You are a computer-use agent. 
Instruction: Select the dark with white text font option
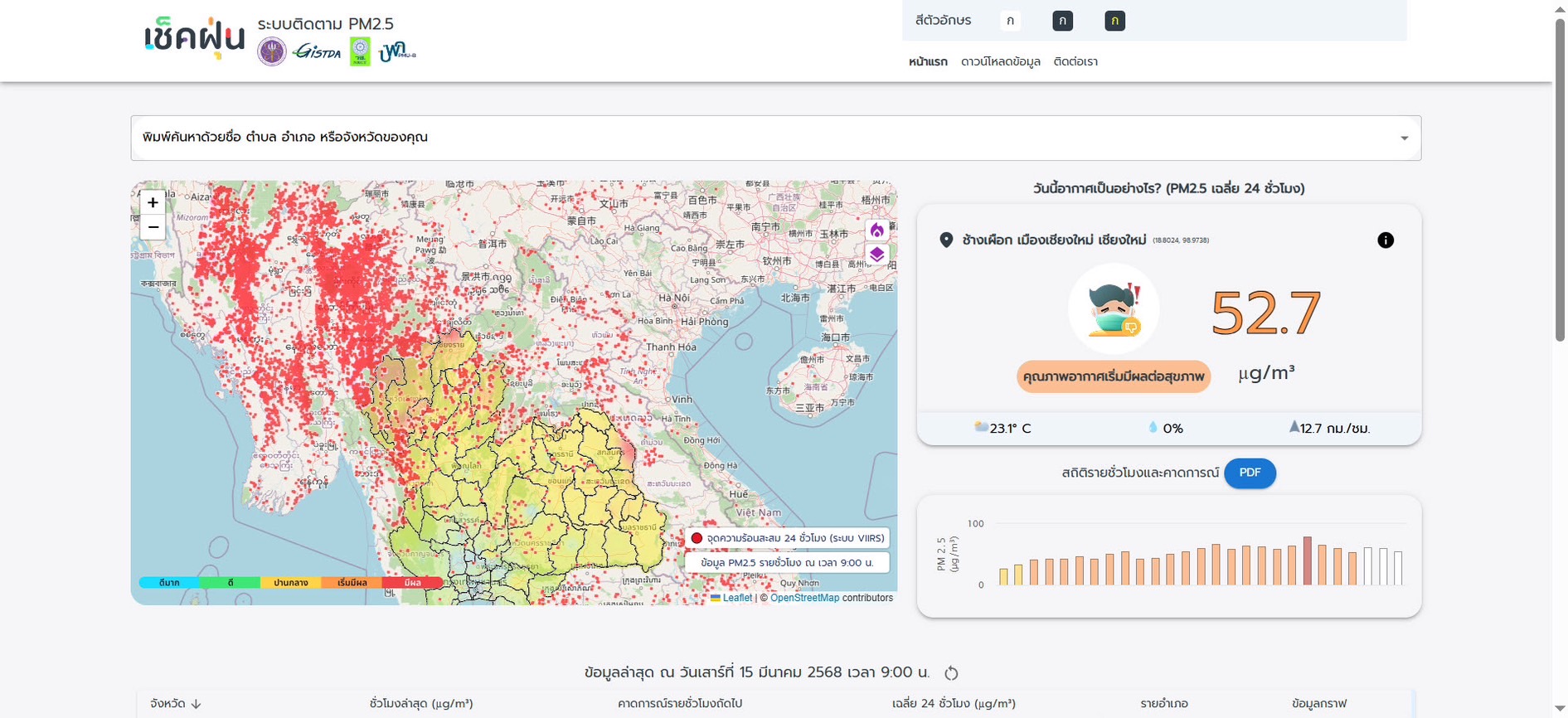click(1062, 21)
